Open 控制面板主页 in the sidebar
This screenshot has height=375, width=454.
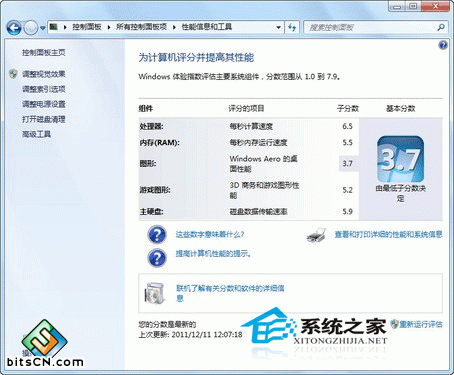tap(44, 53)
